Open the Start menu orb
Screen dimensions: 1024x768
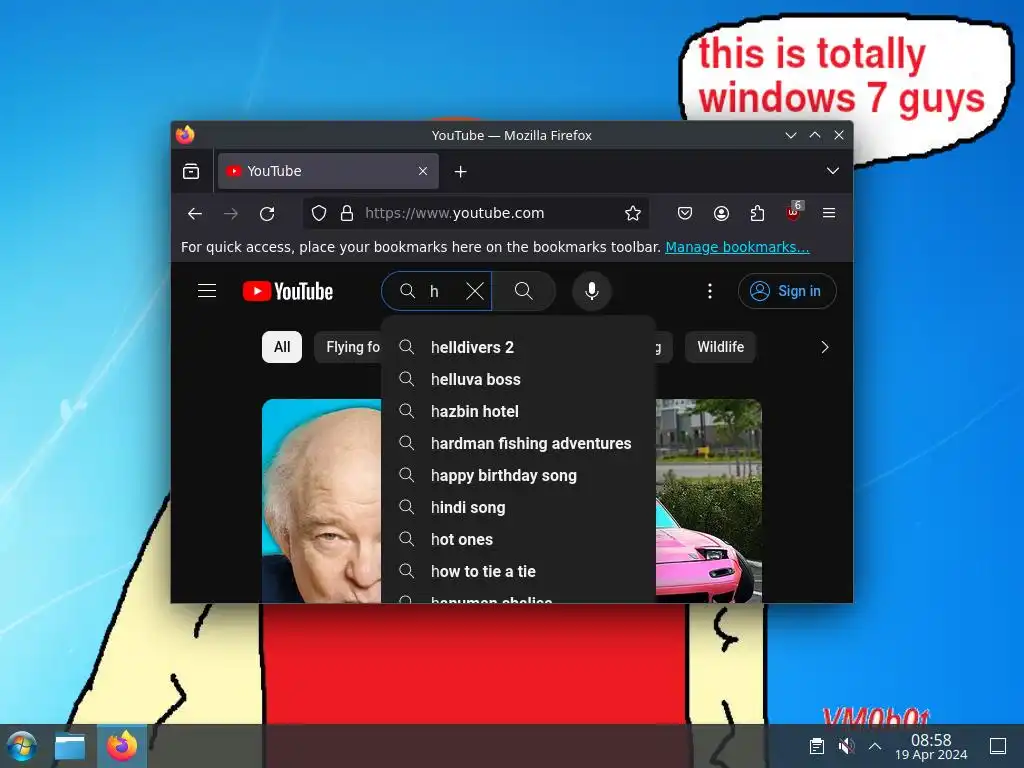22,746
